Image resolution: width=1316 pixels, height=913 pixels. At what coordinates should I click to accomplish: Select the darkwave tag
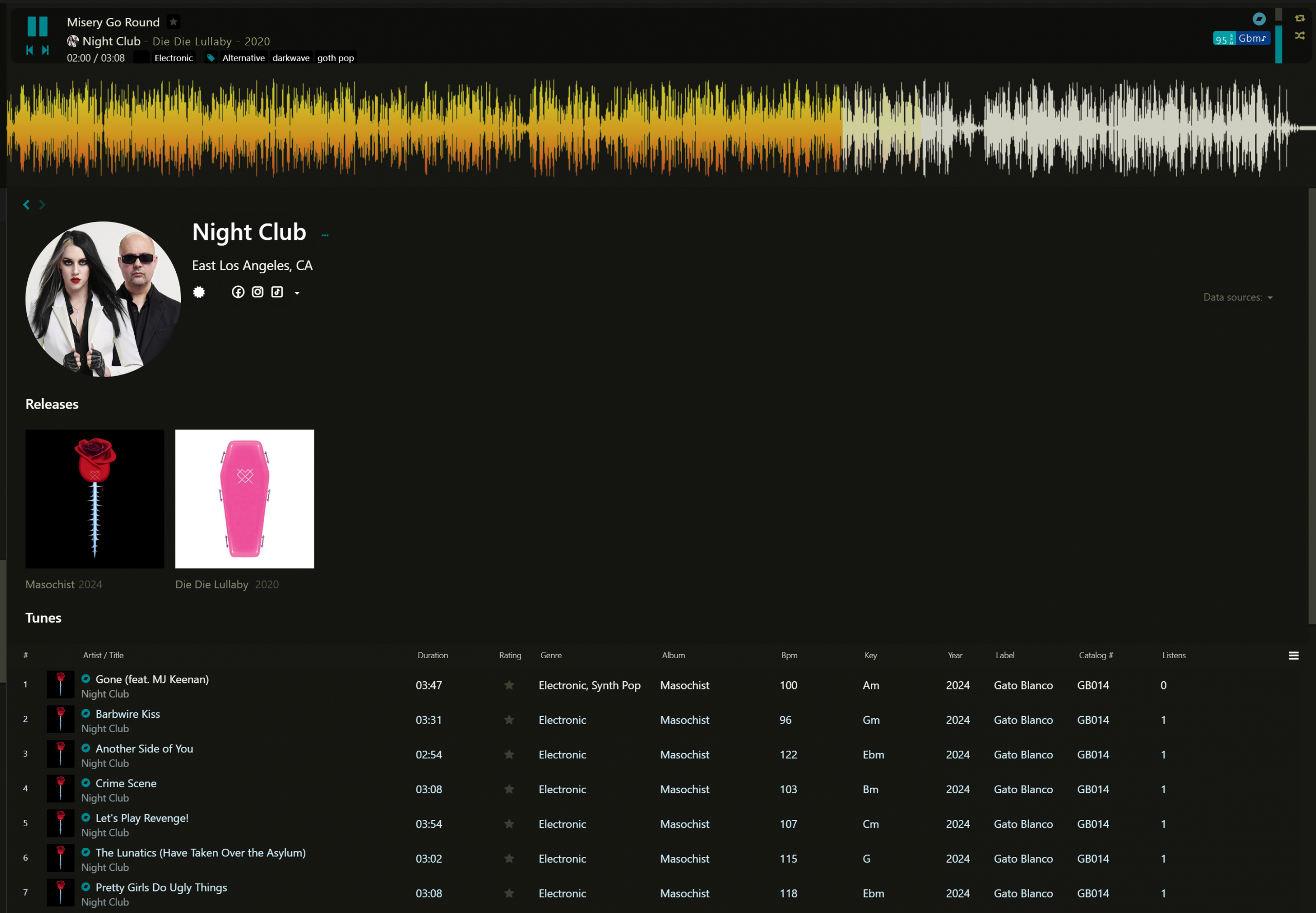click(291, 58)
